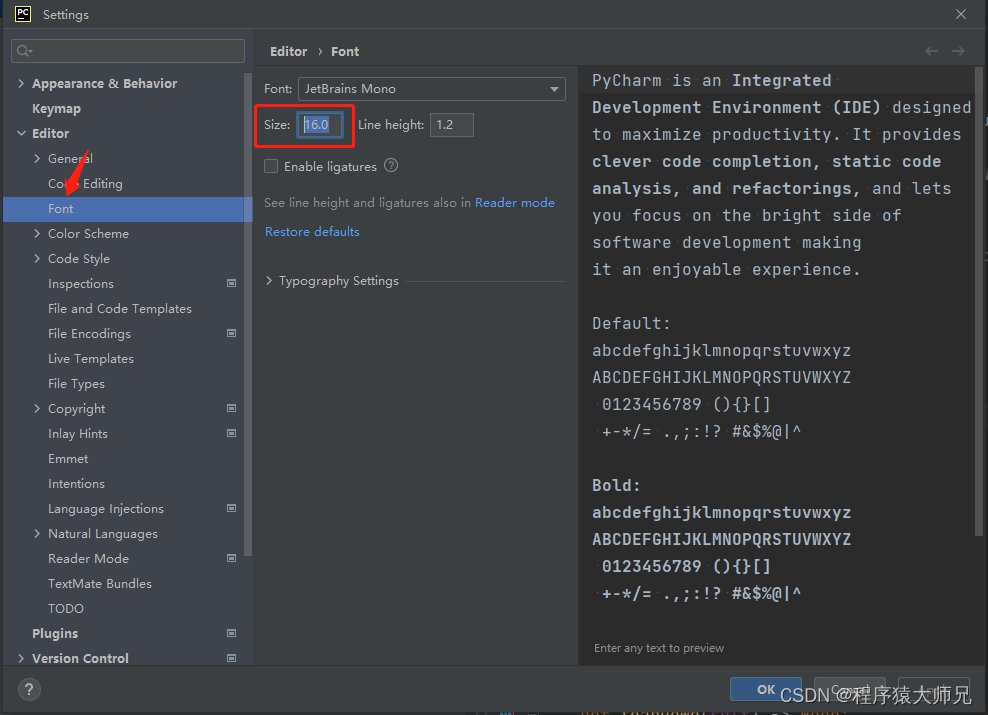988x715 pixels.
Task: Open Reader Mode settings page
Action: pos(88,559)
